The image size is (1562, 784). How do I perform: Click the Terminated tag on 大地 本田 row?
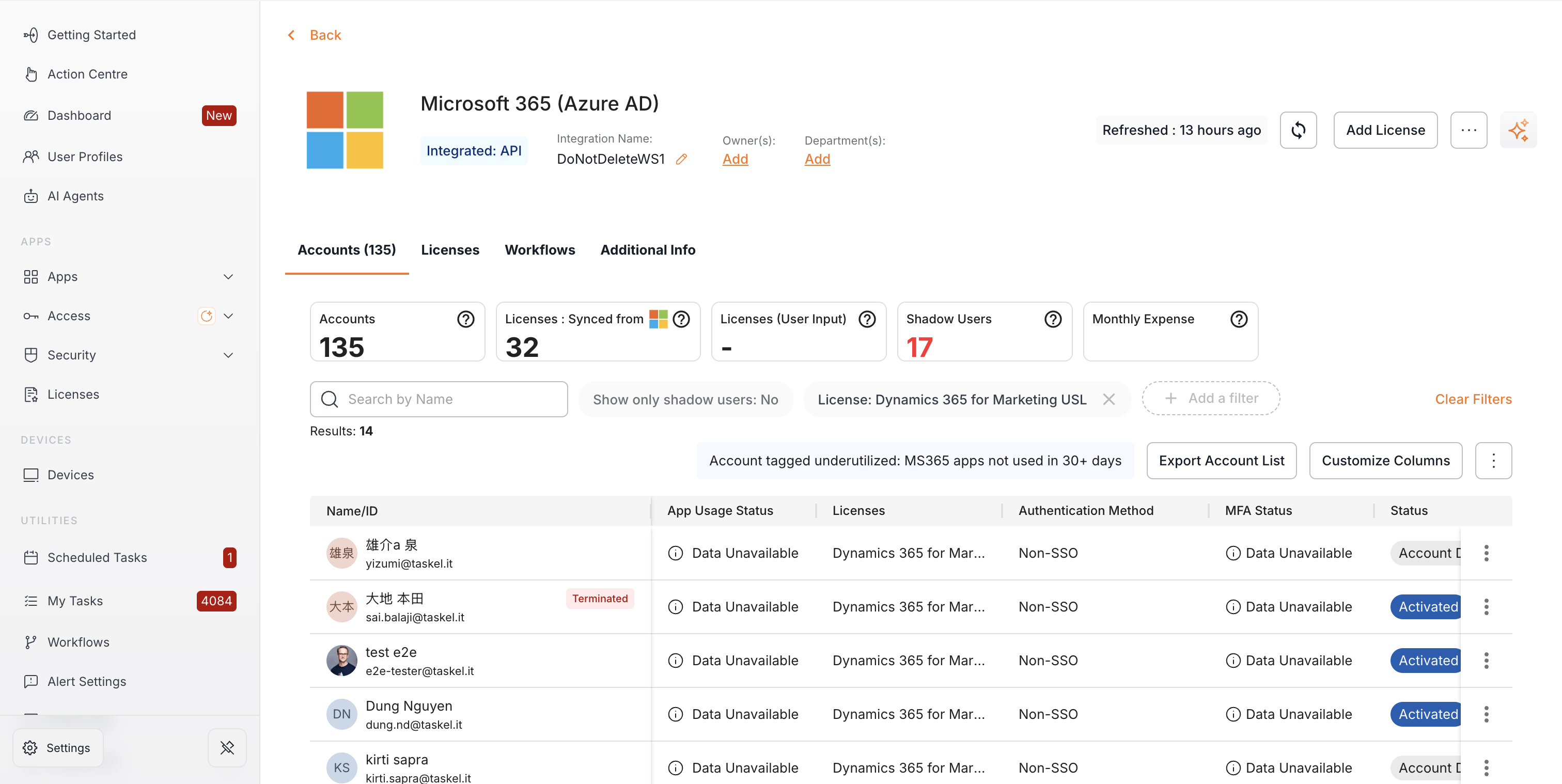[600, 599]
